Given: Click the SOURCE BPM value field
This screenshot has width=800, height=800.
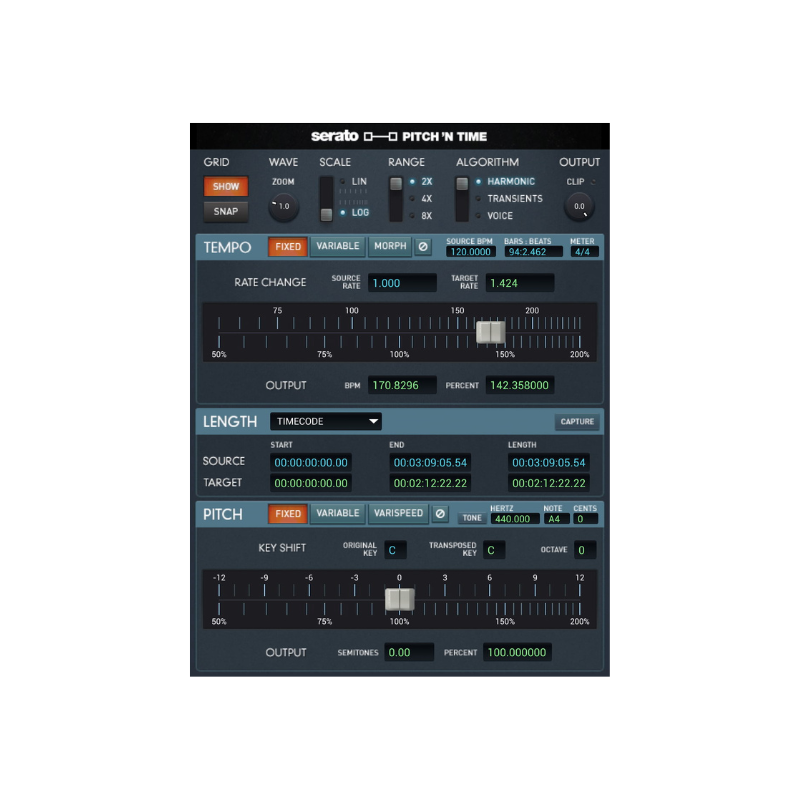Looking at the screenshot, I should [x=470, y=251].
